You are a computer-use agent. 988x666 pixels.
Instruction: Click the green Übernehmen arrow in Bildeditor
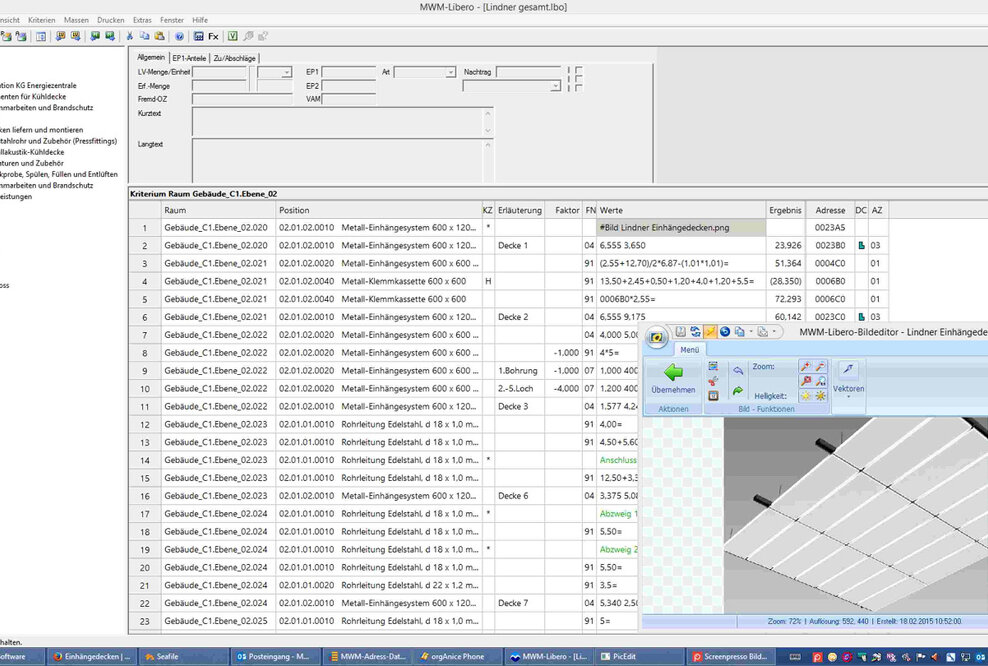(673, 373)
